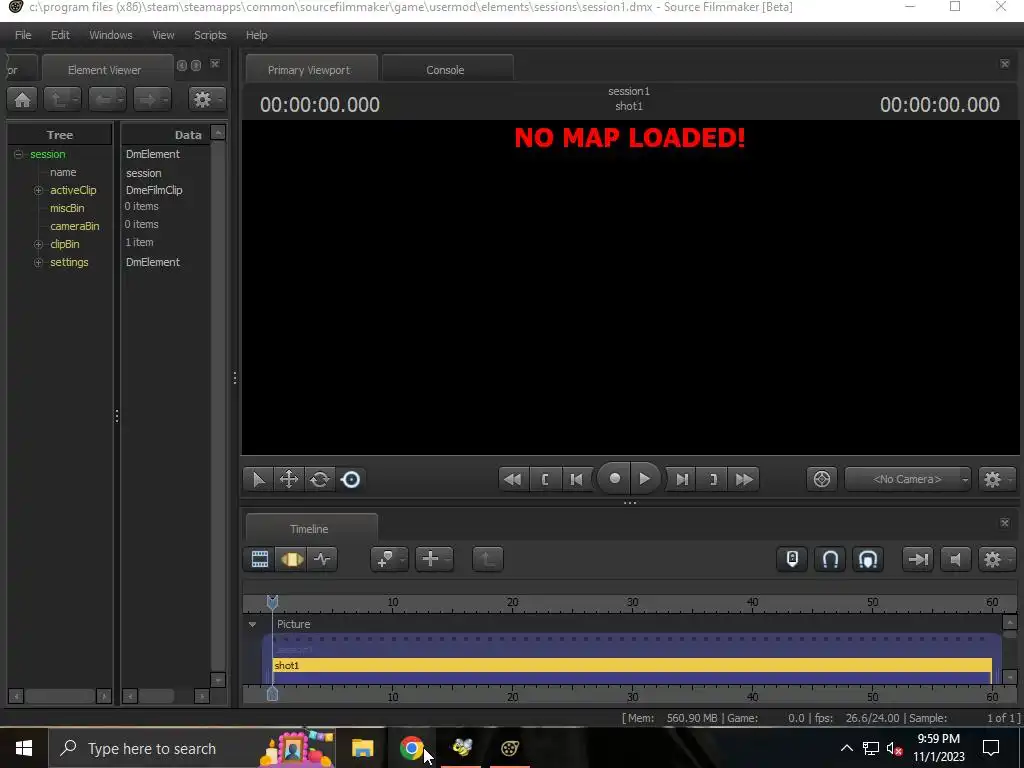Image resolution: width=1024 pixels, height=768 pixels.
Task: Open the Help menu
Action: pyautogui.click(x=257, y=35)
